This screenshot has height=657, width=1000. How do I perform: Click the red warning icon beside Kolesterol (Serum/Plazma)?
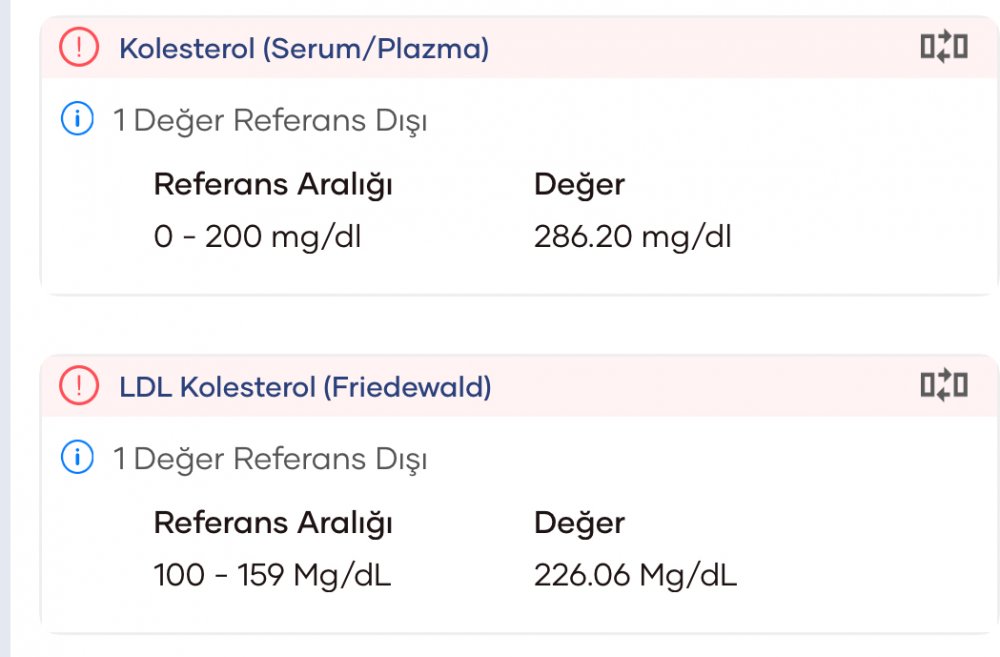click(79, 48)
